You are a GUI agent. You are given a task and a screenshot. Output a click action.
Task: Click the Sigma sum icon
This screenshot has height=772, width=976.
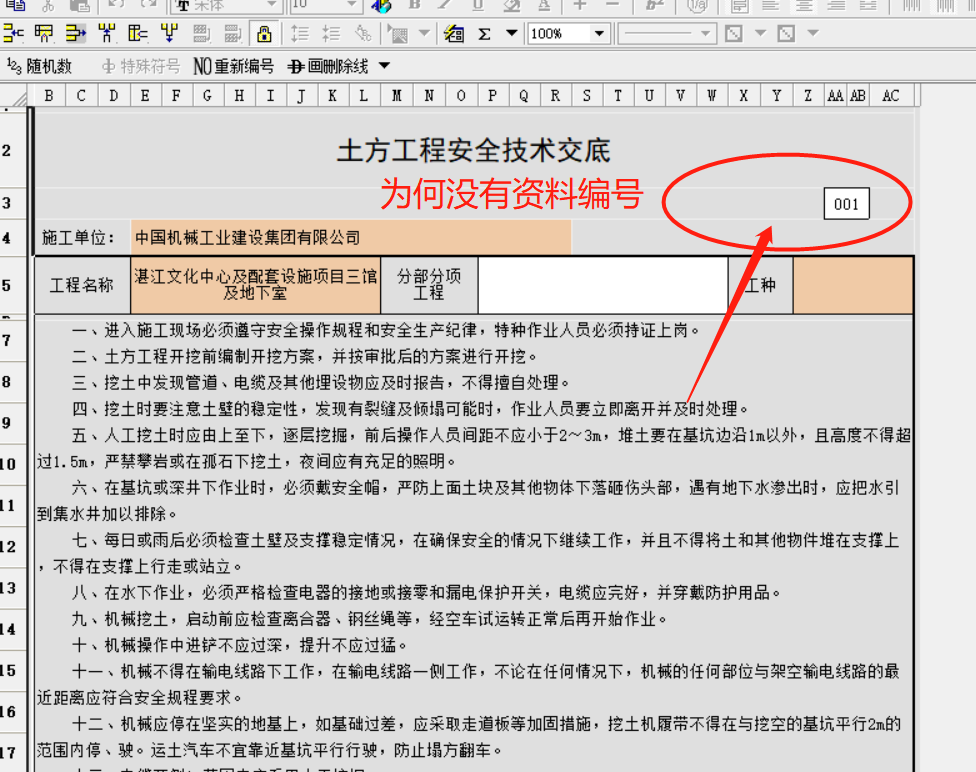tap(485, 34)
